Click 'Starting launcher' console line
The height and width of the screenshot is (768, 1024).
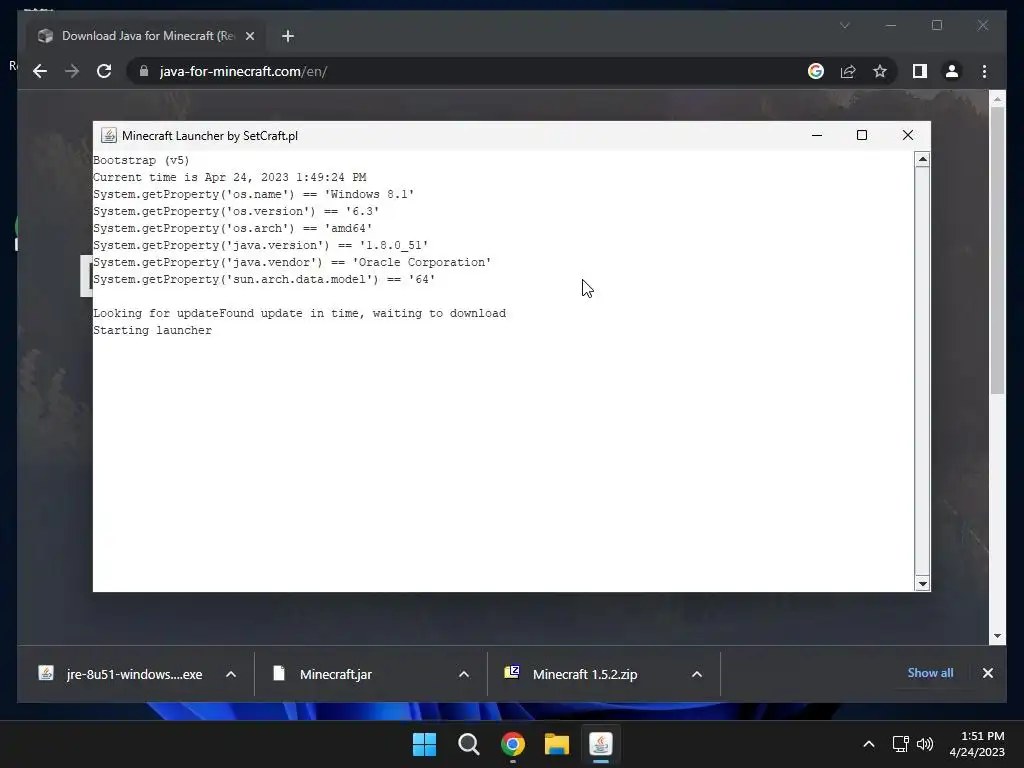pos(152,330)
